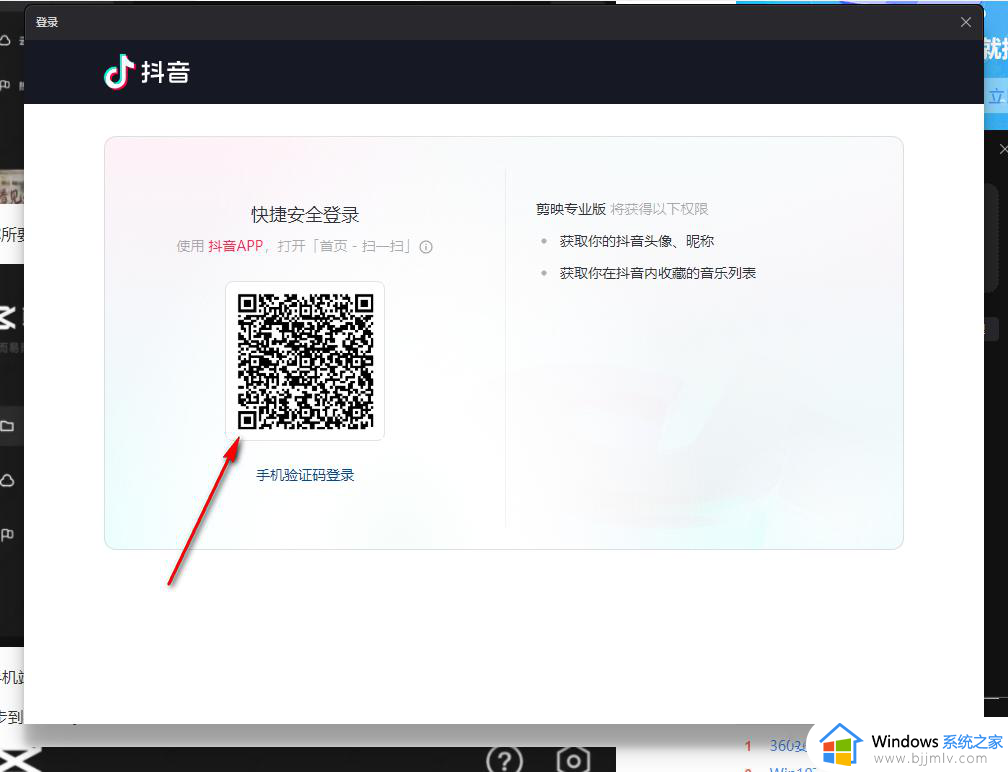Close the login dialog with the X button
The height and width of the screenshot is (772, 1008).
click(x=966, y=22)
